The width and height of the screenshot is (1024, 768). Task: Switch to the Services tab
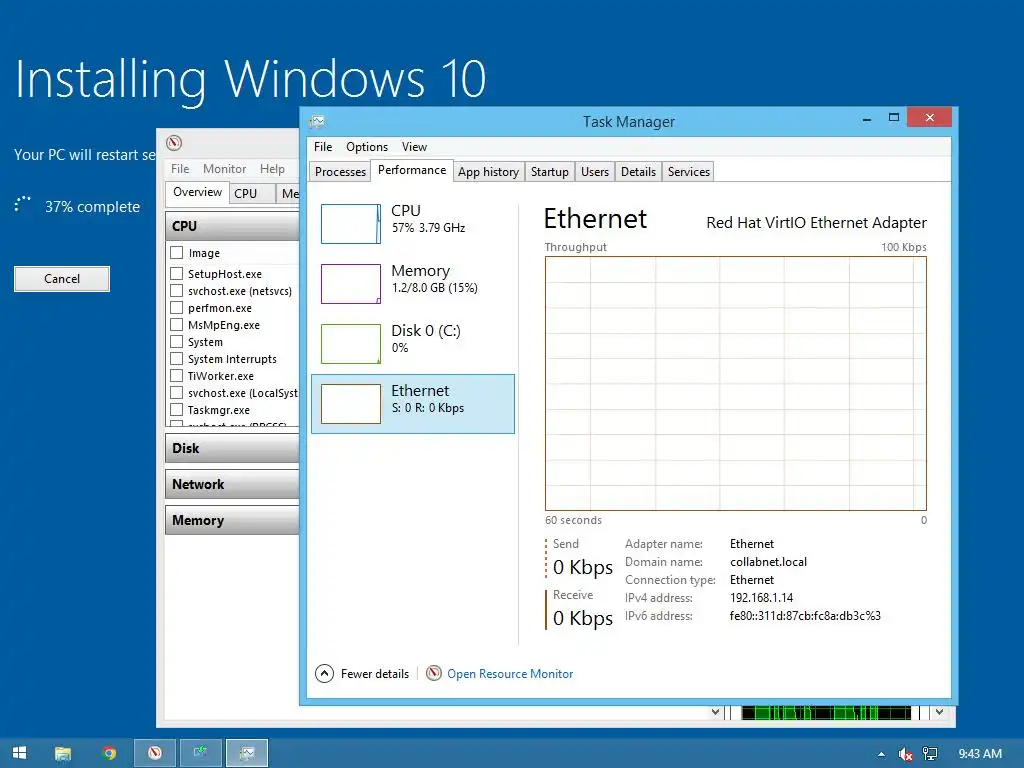(688, 172)
